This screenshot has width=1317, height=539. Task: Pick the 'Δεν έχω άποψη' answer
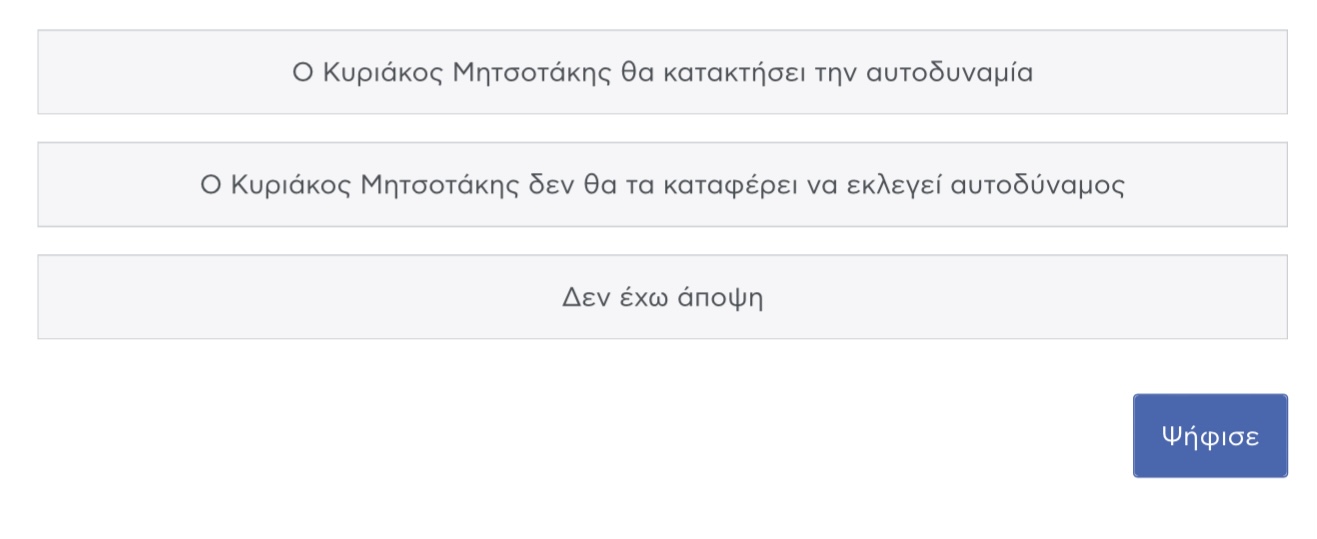click(x=662, y=297)
